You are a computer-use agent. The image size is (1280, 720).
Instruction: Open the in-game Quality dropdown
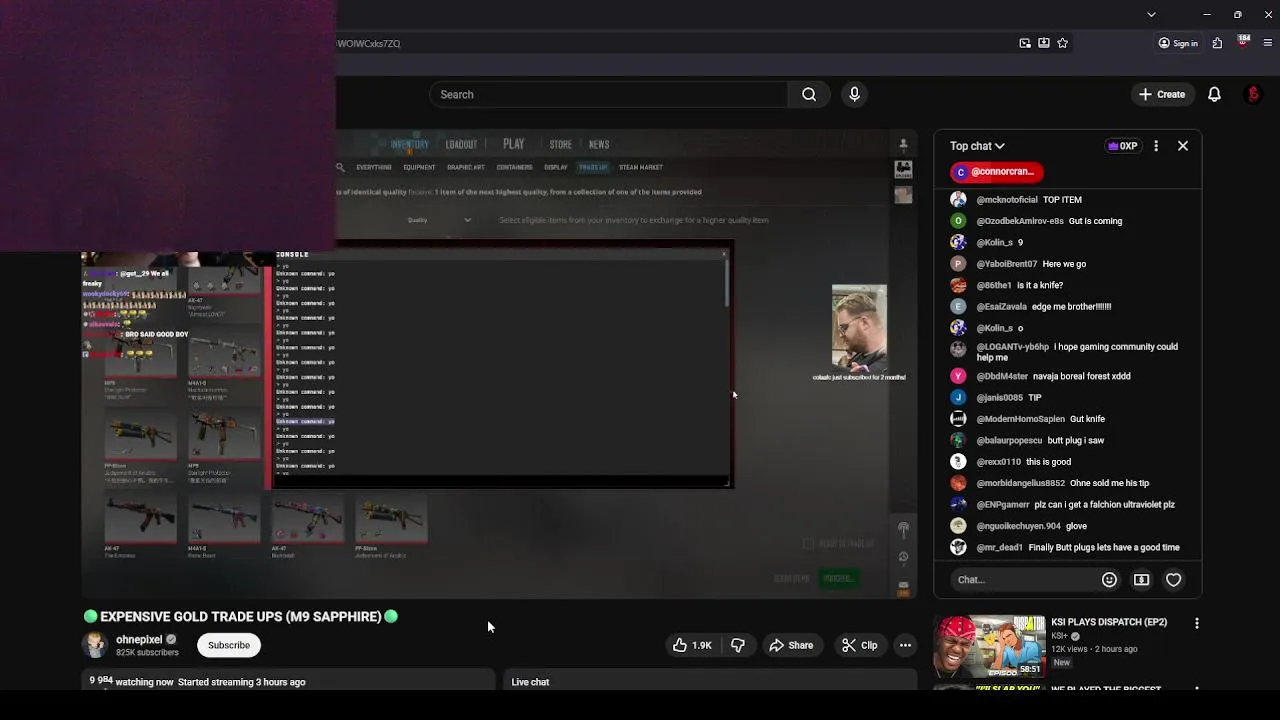click(x=439, y=220)
